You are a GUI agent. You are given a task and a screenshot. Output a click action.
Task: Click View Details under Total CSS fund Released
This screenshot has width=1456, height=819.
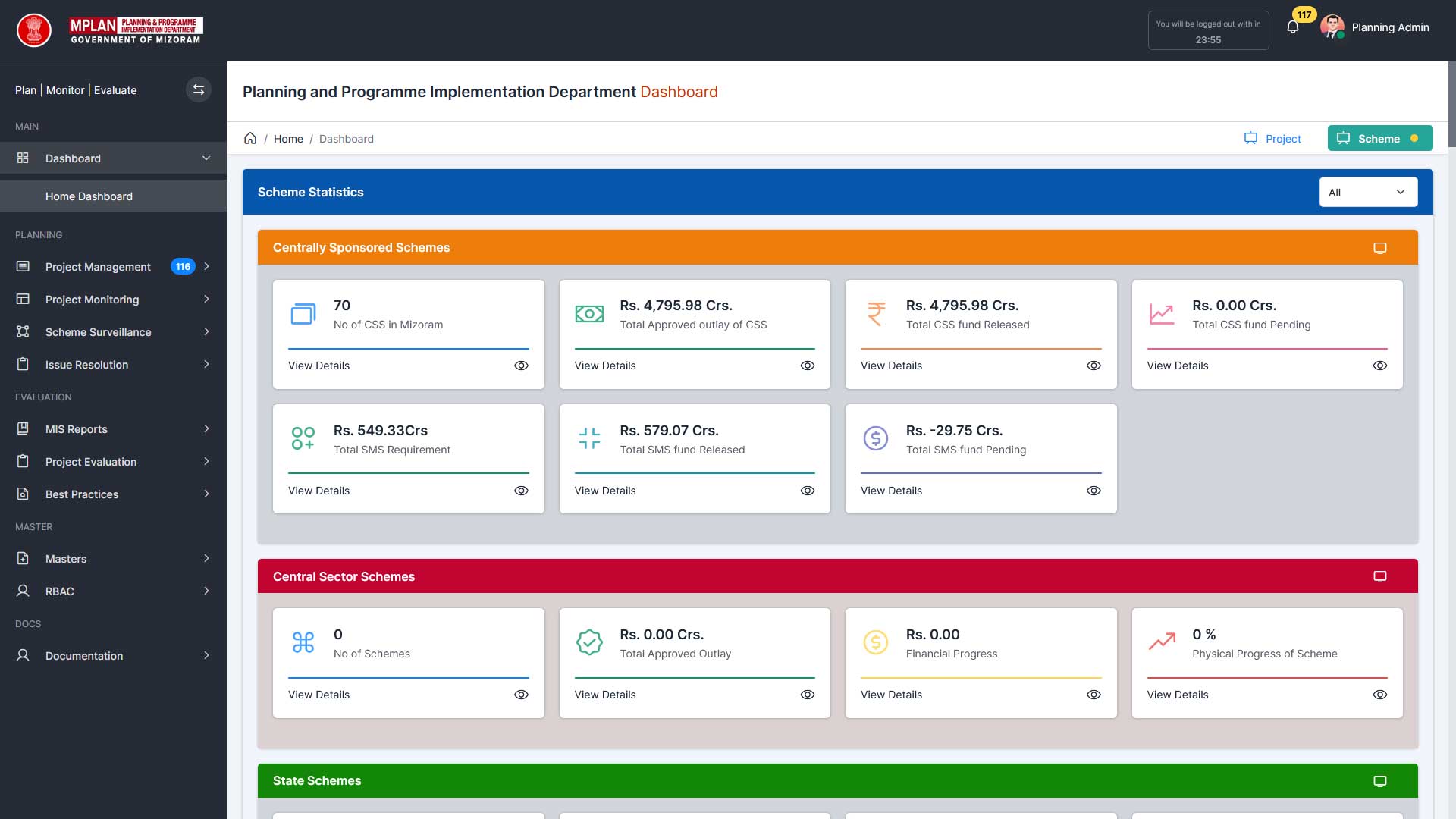pos(891,366)
